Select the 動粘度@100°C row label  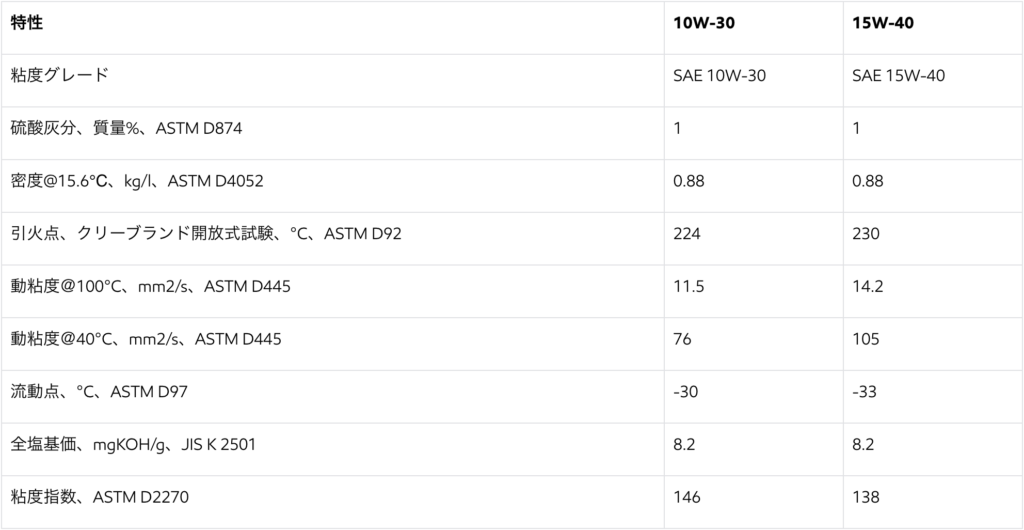151,287
